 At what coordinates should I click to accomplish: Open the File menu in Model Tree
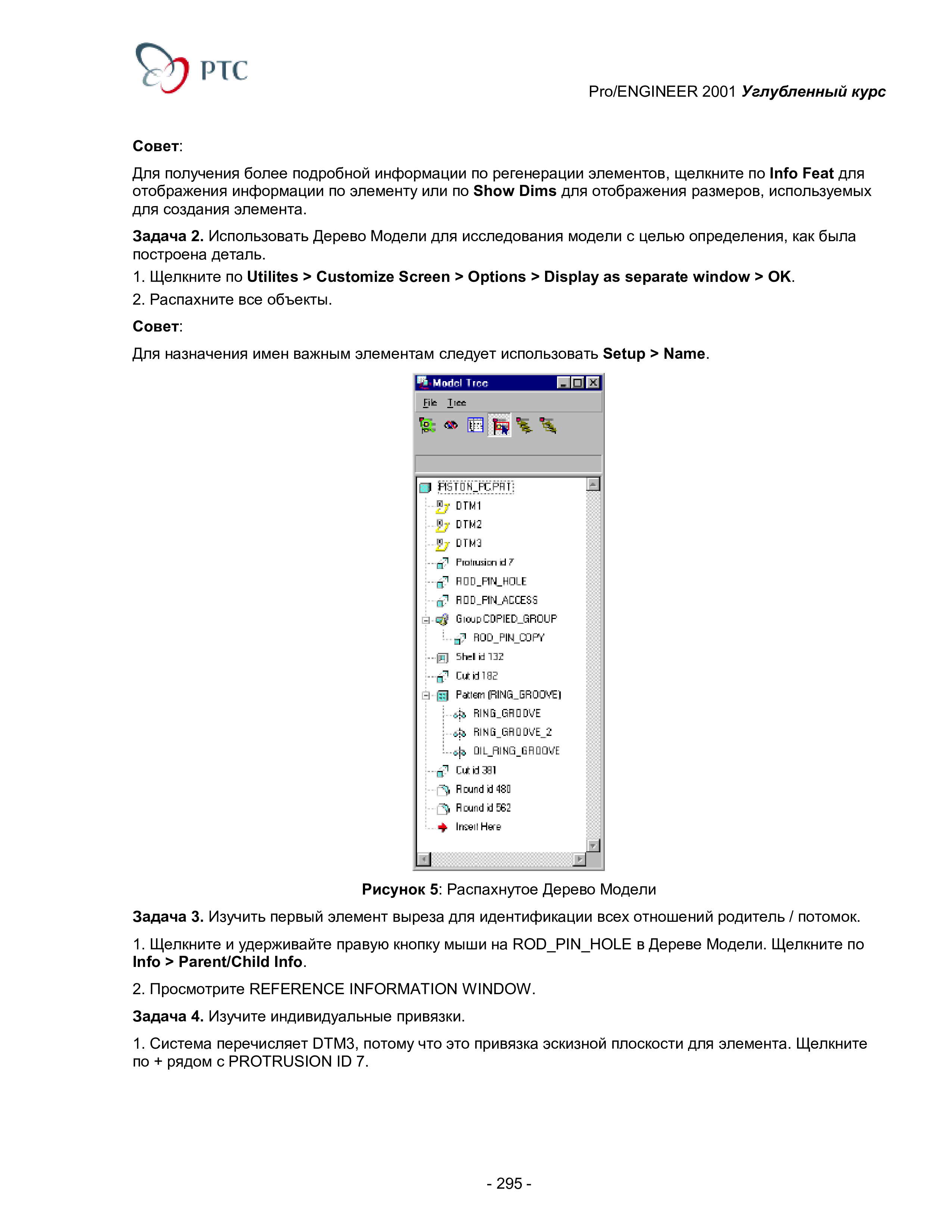pos(430,402)
